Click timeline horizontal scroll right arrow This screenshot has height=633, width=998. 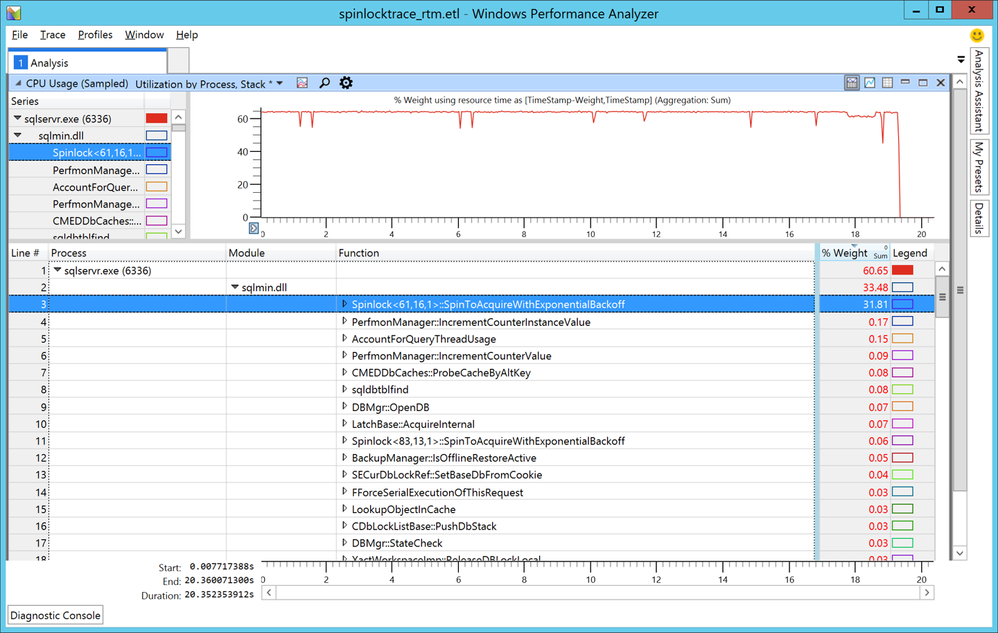pyautogui.click(x=927, y=592)
